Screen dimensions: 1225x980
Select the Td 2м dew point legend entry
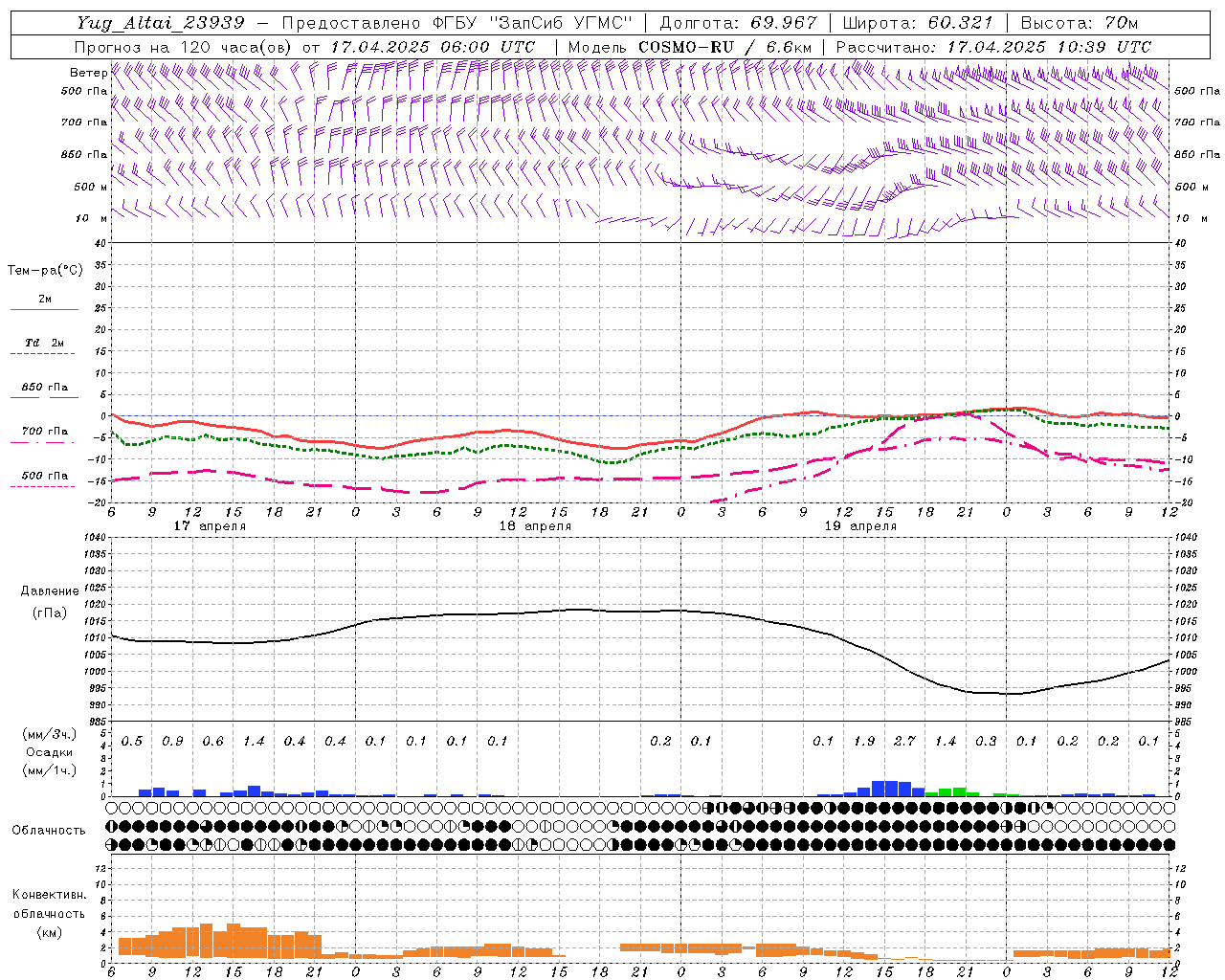coord(44,343)
